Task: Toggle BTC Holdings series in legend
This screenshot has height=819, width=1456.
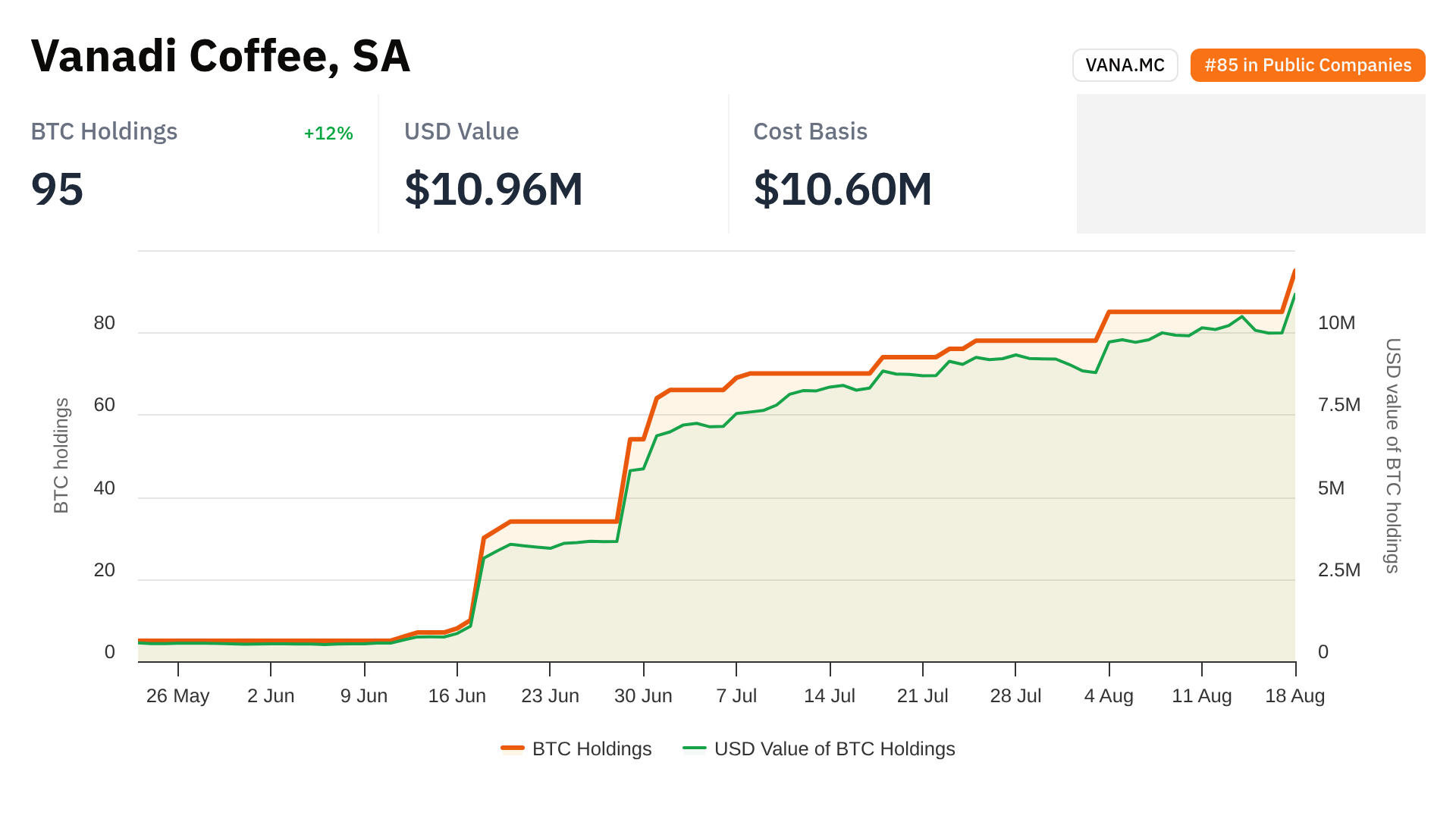Action: [591, 749]
